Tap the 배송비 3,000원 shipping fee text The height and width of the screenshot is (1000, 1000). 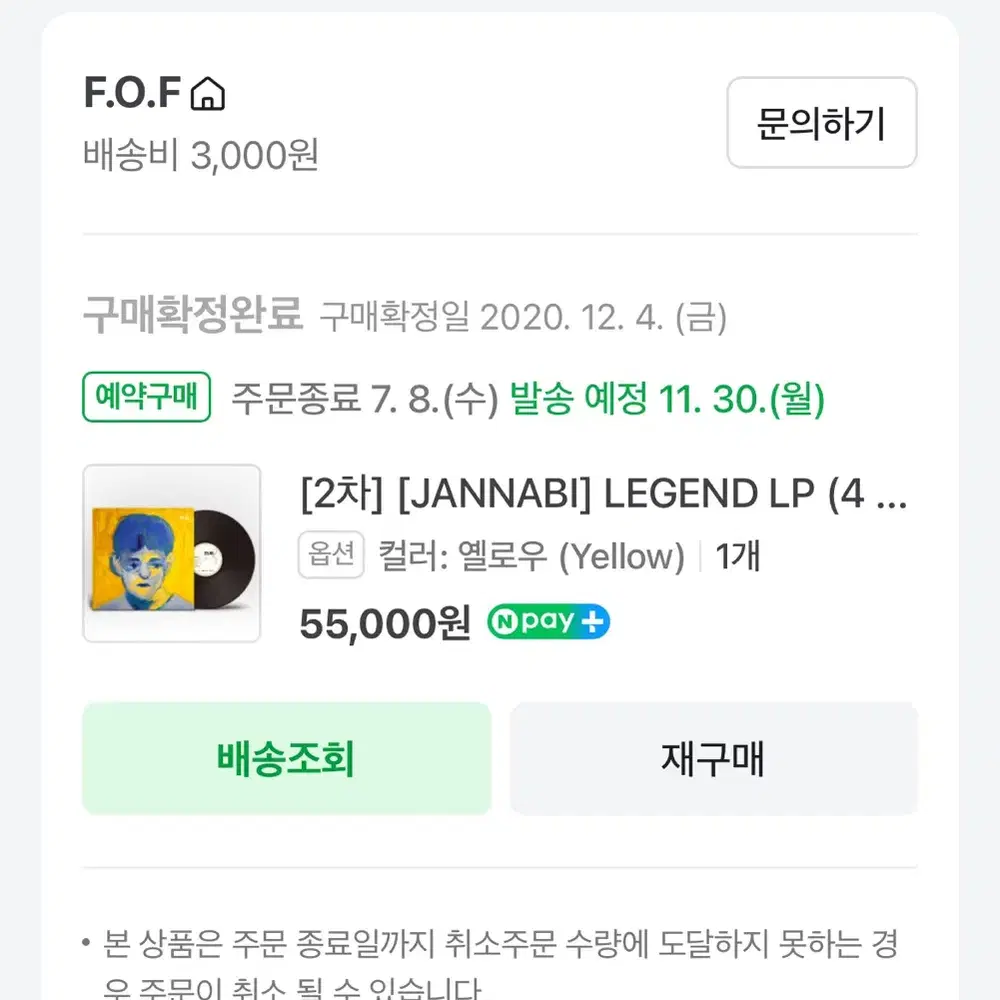click(x=201, y=155)
